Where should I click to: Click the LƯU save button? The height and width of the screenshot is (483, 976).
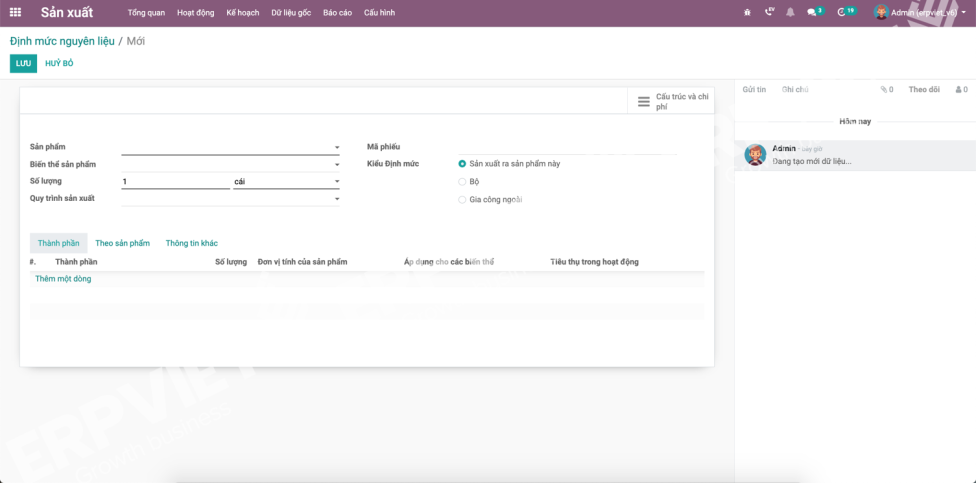point(23,63)
